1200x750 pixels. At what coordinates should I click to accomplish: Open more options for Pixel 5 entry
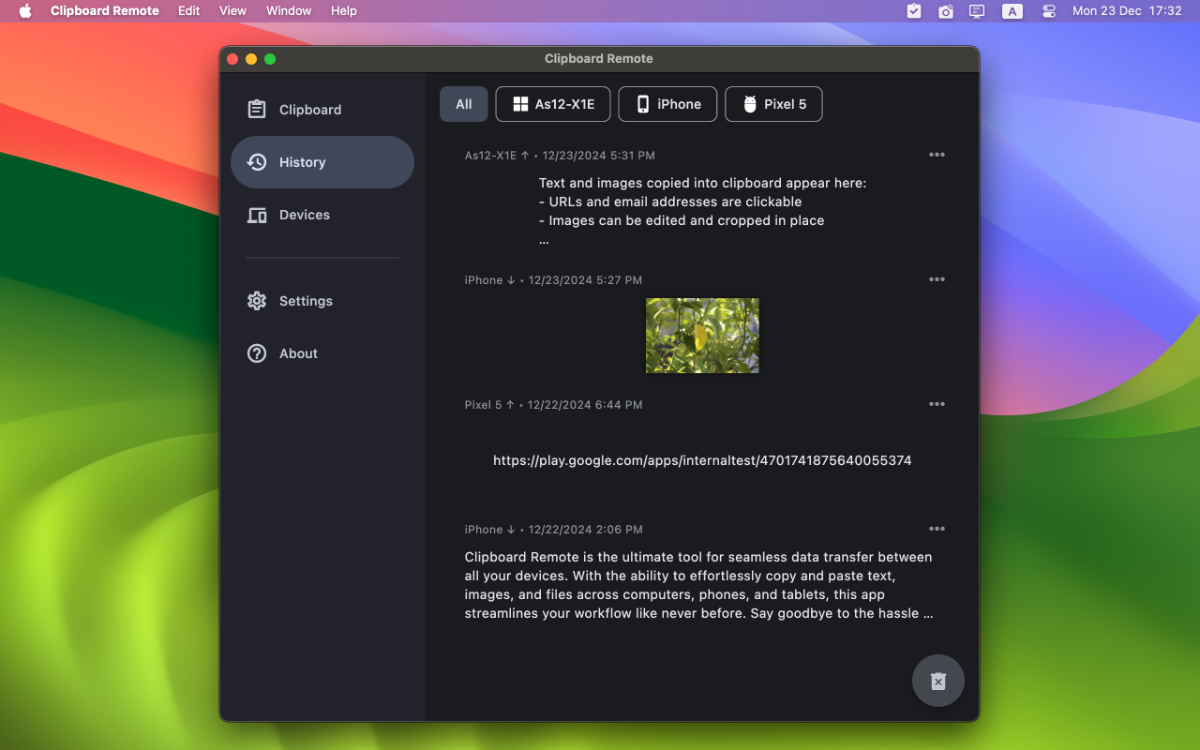click(x=937, y=404)
